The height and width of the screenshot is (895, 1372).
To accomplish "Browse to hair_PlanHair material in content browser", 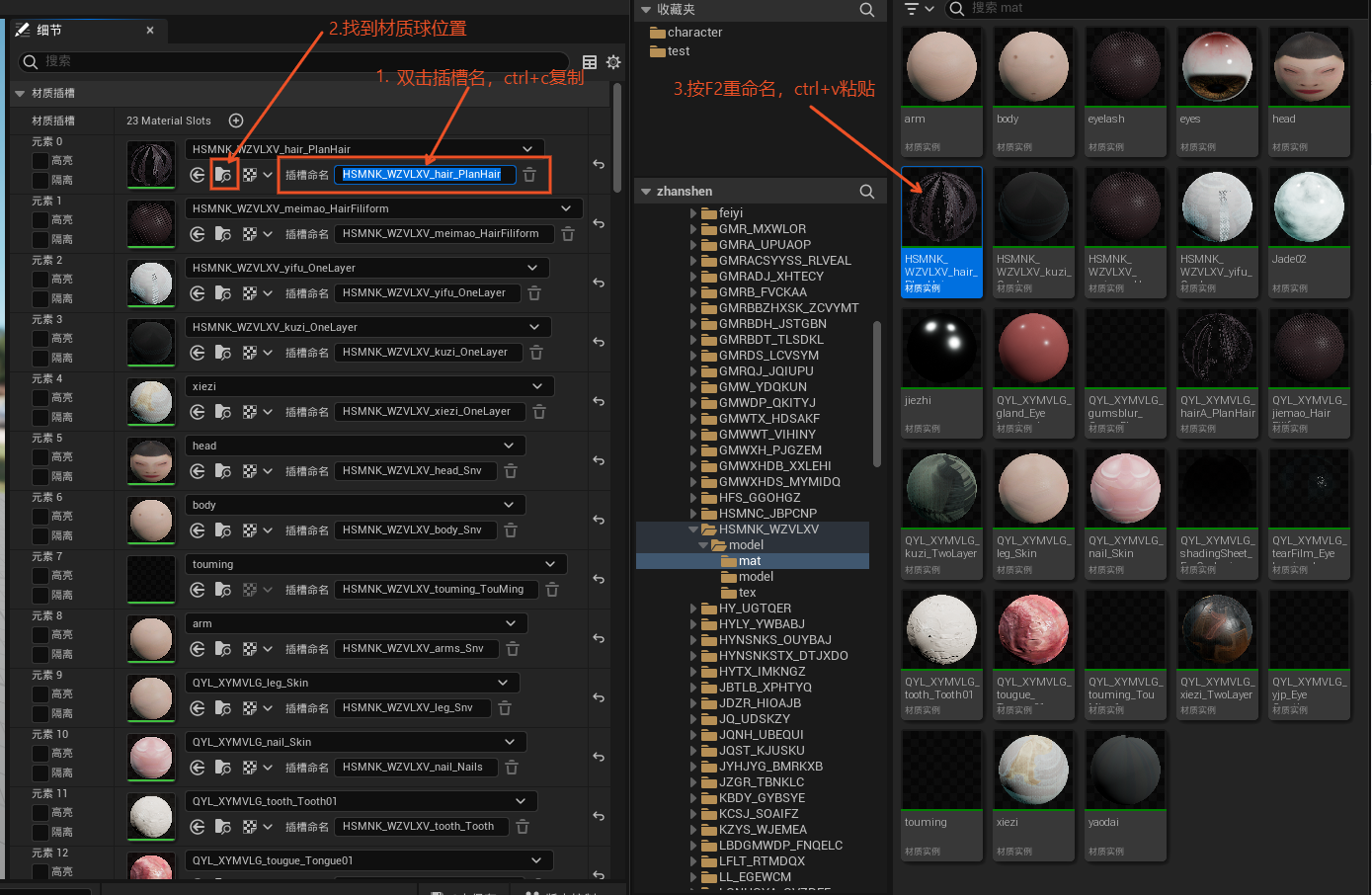I will [224, 175].
